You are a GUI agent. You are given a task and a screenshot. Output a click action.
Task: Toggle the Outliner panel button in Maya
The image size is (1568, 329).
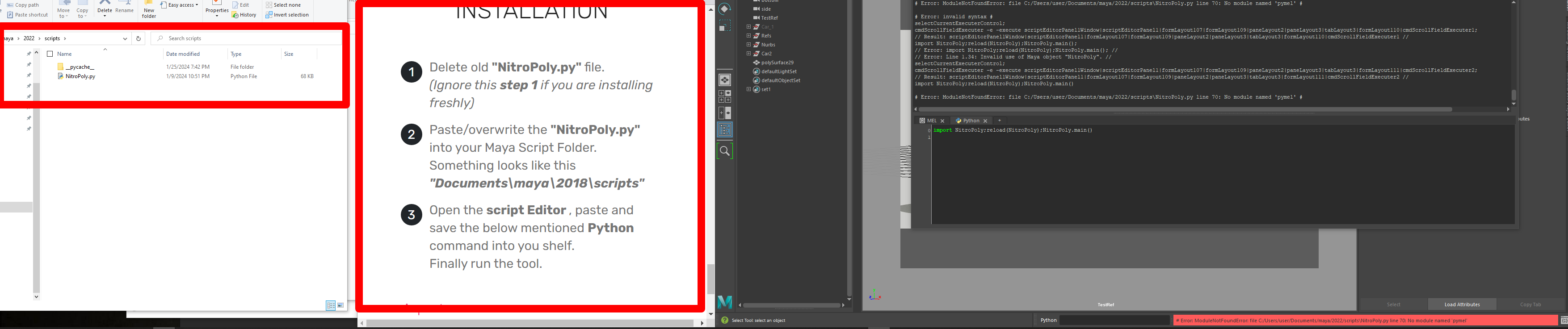(724, 129)
